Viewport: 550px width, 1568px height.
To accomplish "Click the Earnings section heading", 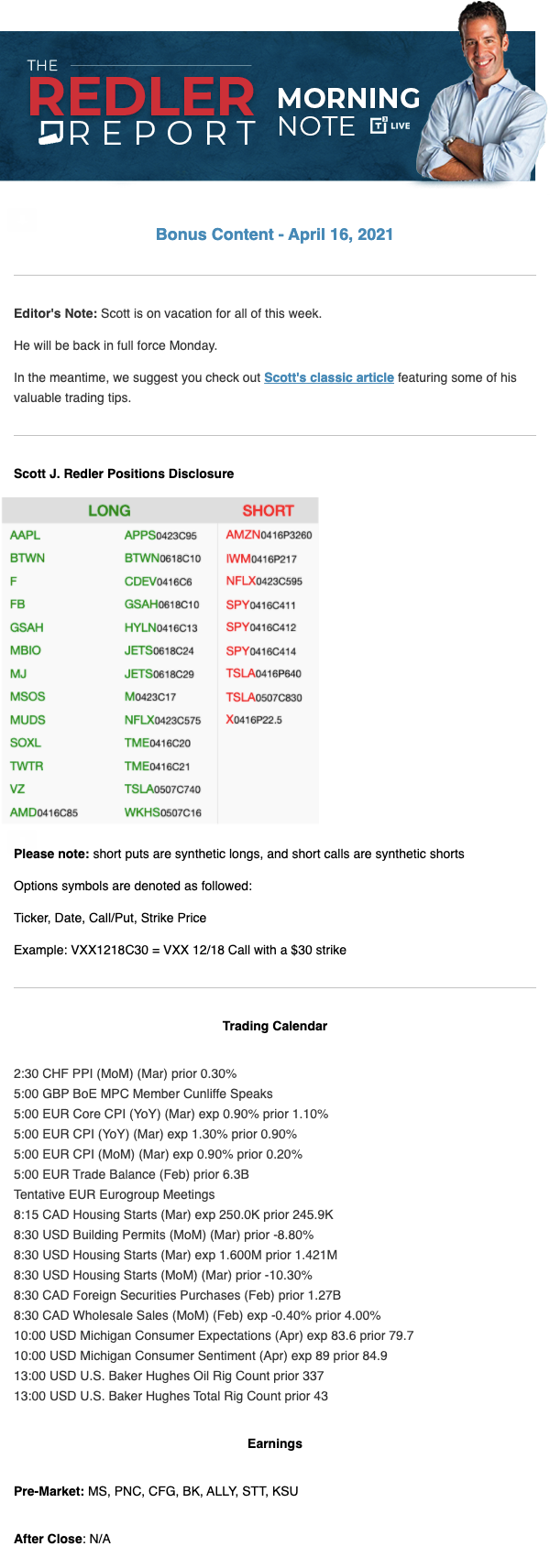I will 274,1443.
